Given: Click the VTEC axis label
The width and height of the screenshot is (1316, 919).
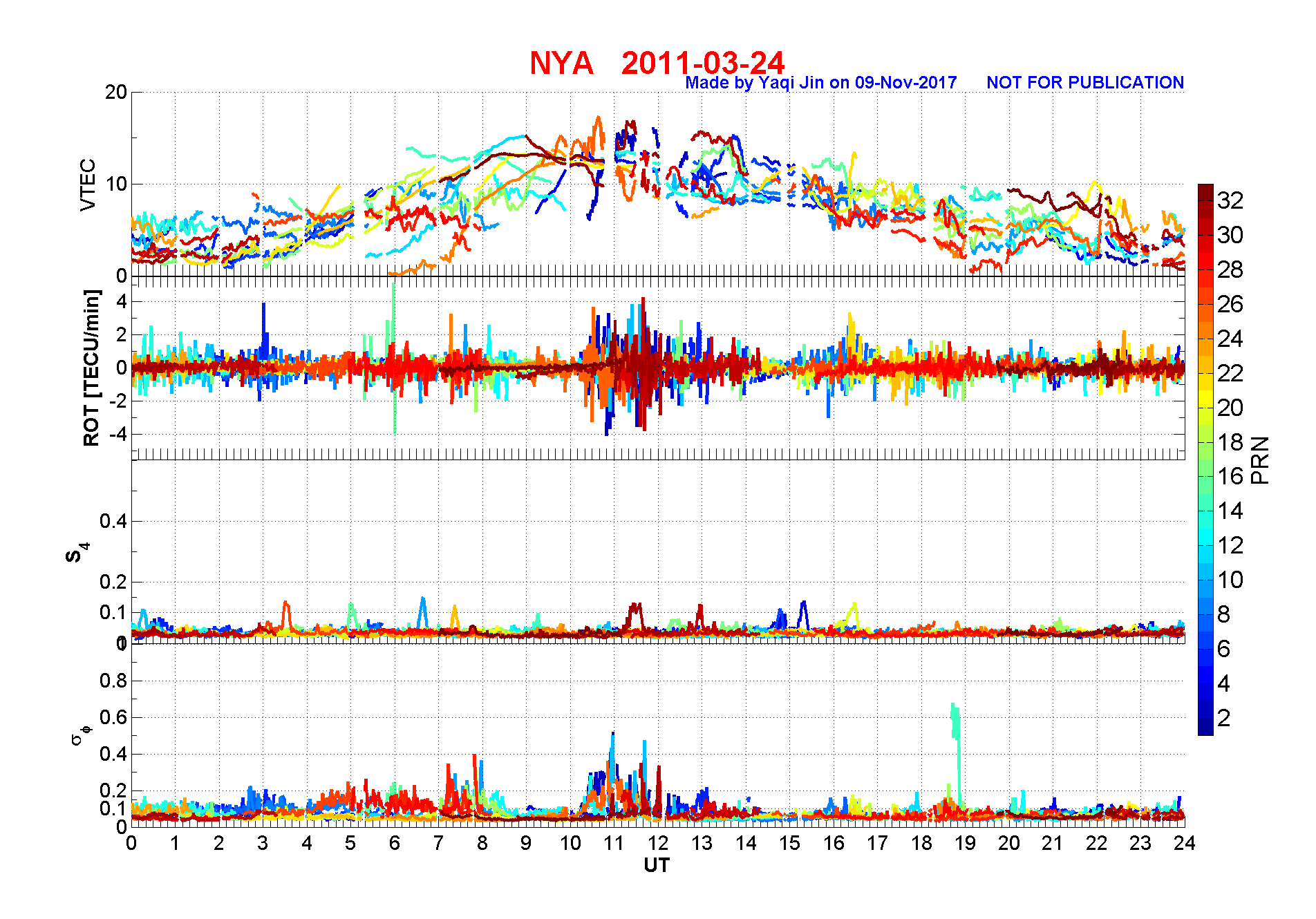Looking at the screenshot, I should tap(88, 184).
